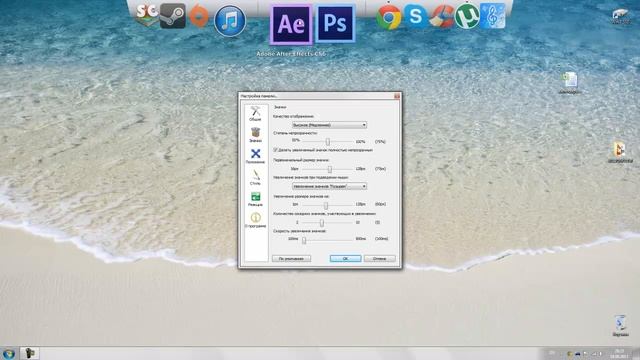Open the display quality dropdown
The width and height of the screenshot is (640, 360).
tap(329, 125)
